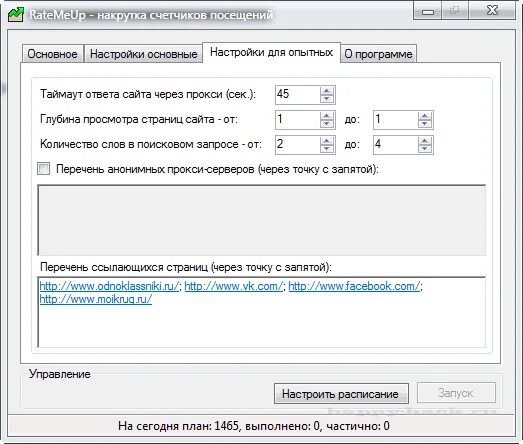Minimize the RateMeUp window
523x444 pixels.
(428, 11)
